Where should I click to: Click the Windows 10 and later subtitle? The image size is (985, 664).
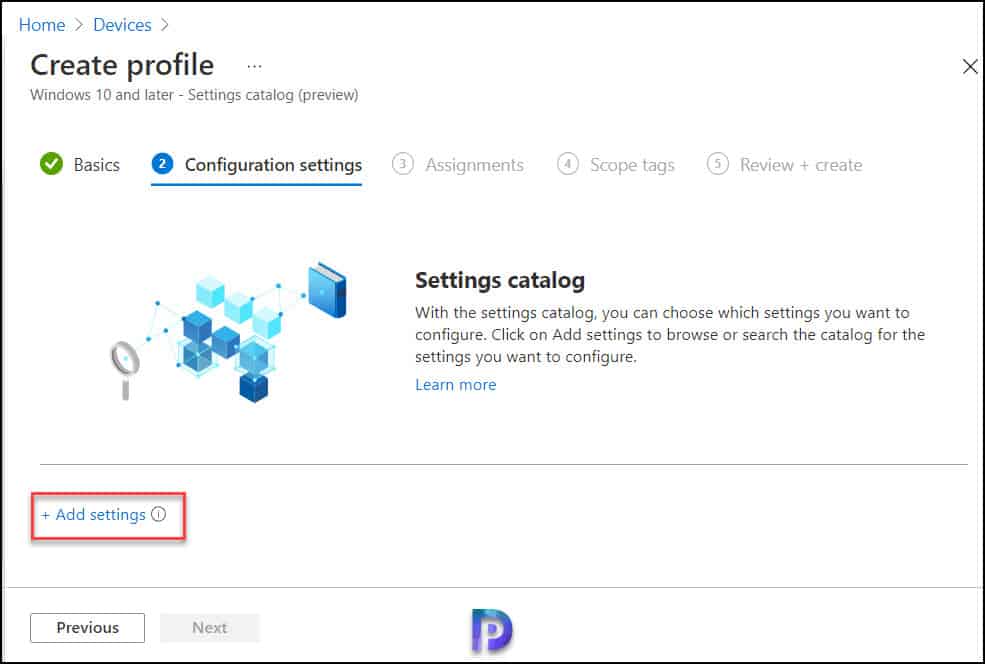[194, 95]
